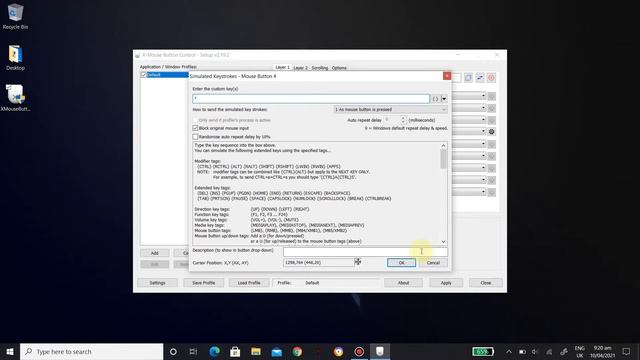The image size is (640, 360).
Task: Open the Action Center notifications icon
Action: coord(626,351)
